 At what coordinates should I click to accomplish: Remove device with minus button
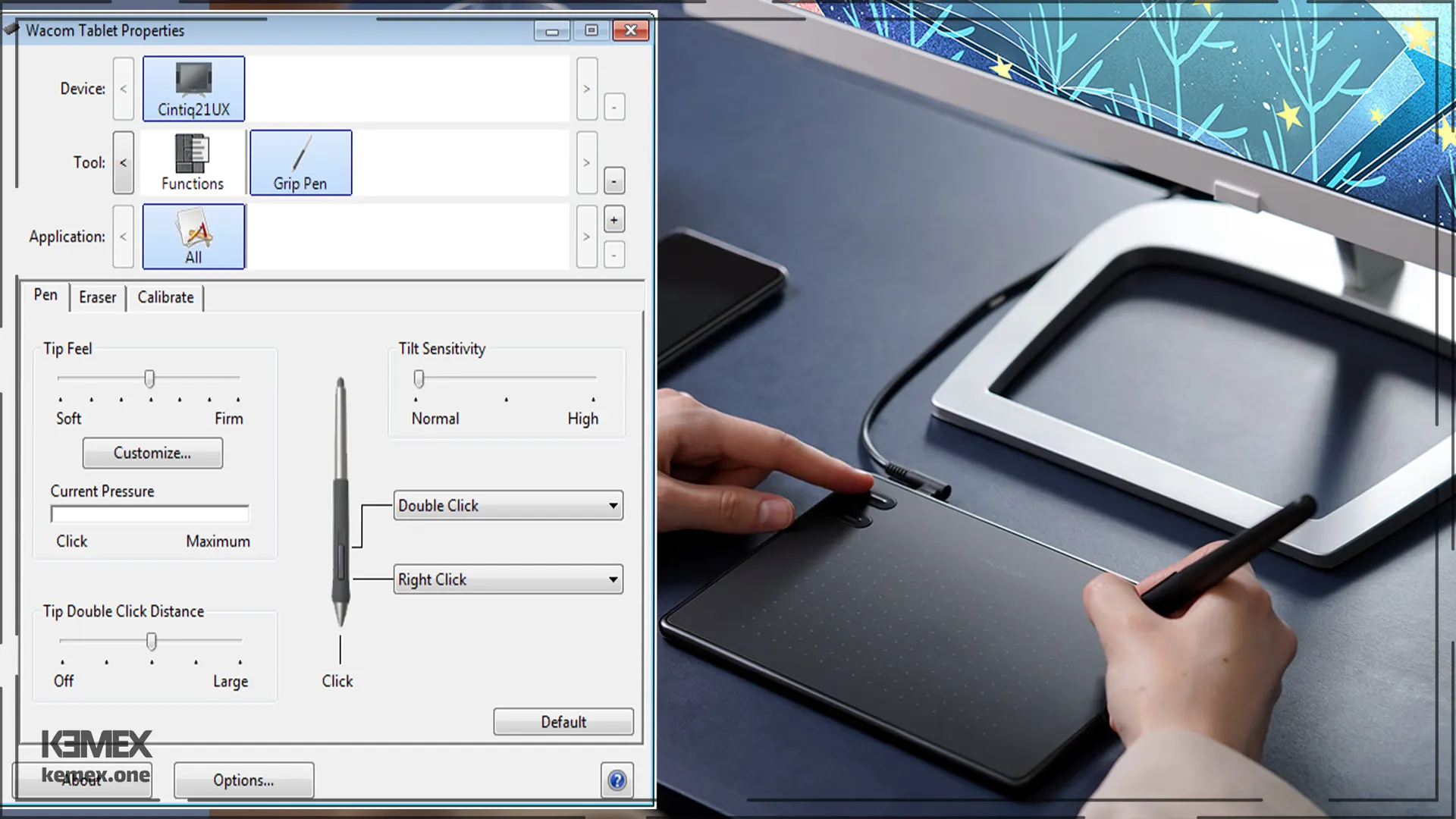(614, 107)
